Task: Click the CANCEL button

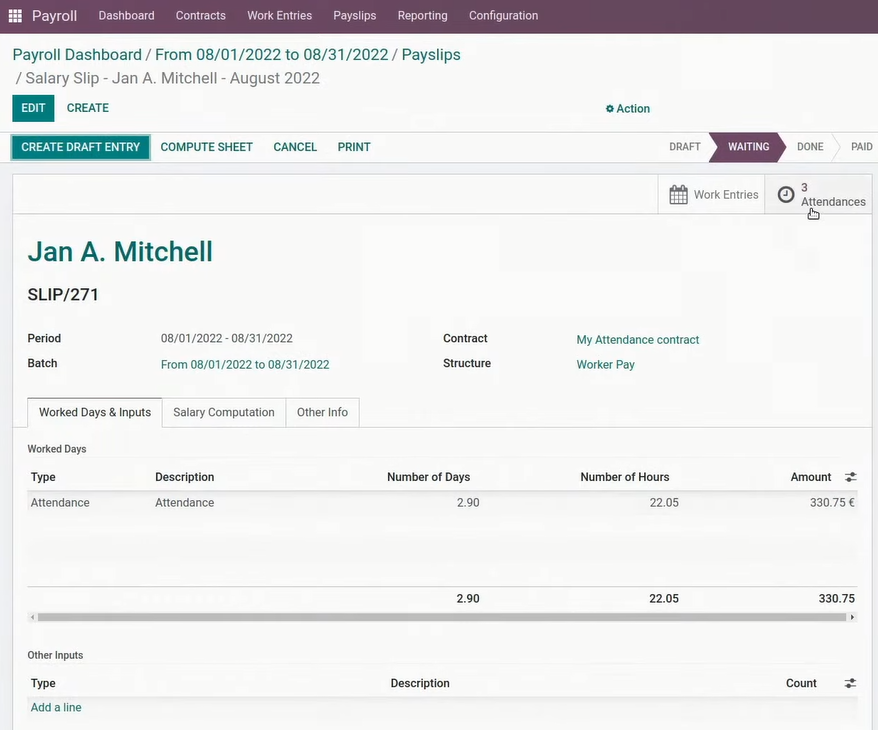Action: (295, 147)
